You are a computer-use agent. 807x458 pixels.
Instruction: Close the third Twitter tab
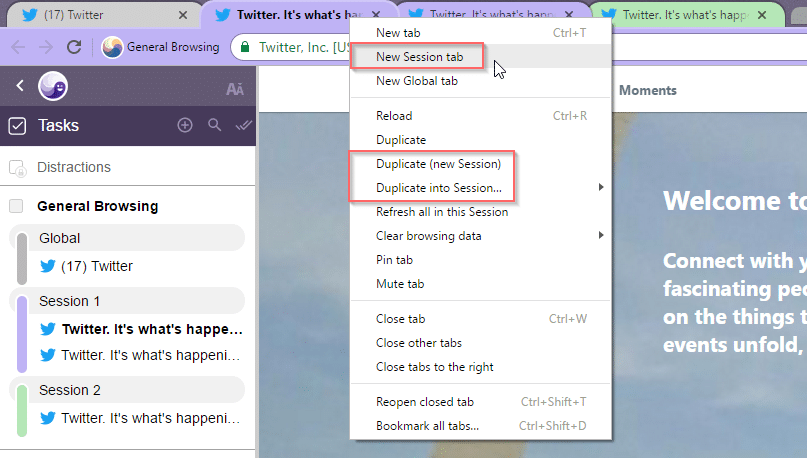point(569,15)
